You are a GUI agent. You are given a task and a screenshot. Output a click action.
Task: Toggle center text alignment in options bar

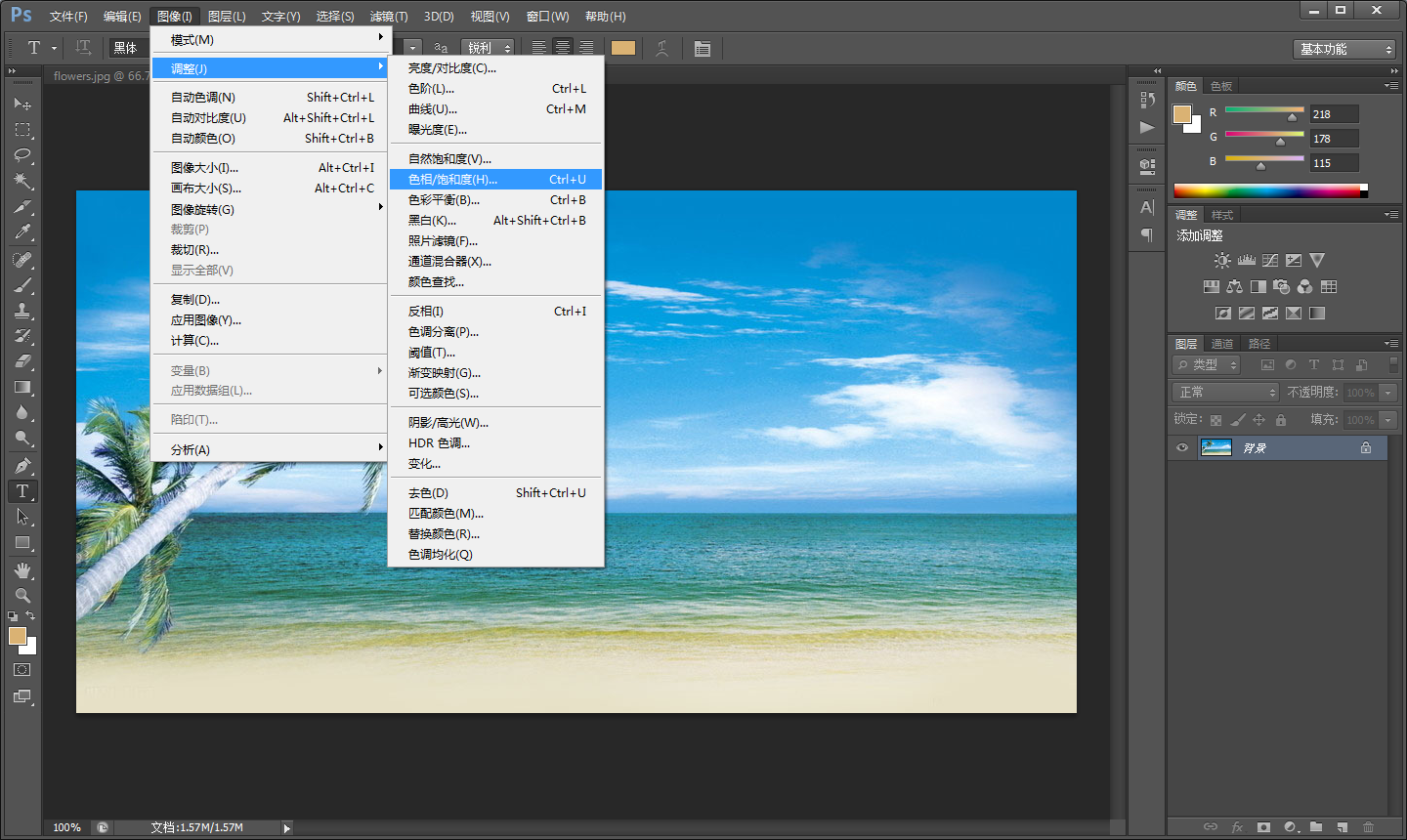click(x=563, y=48)
